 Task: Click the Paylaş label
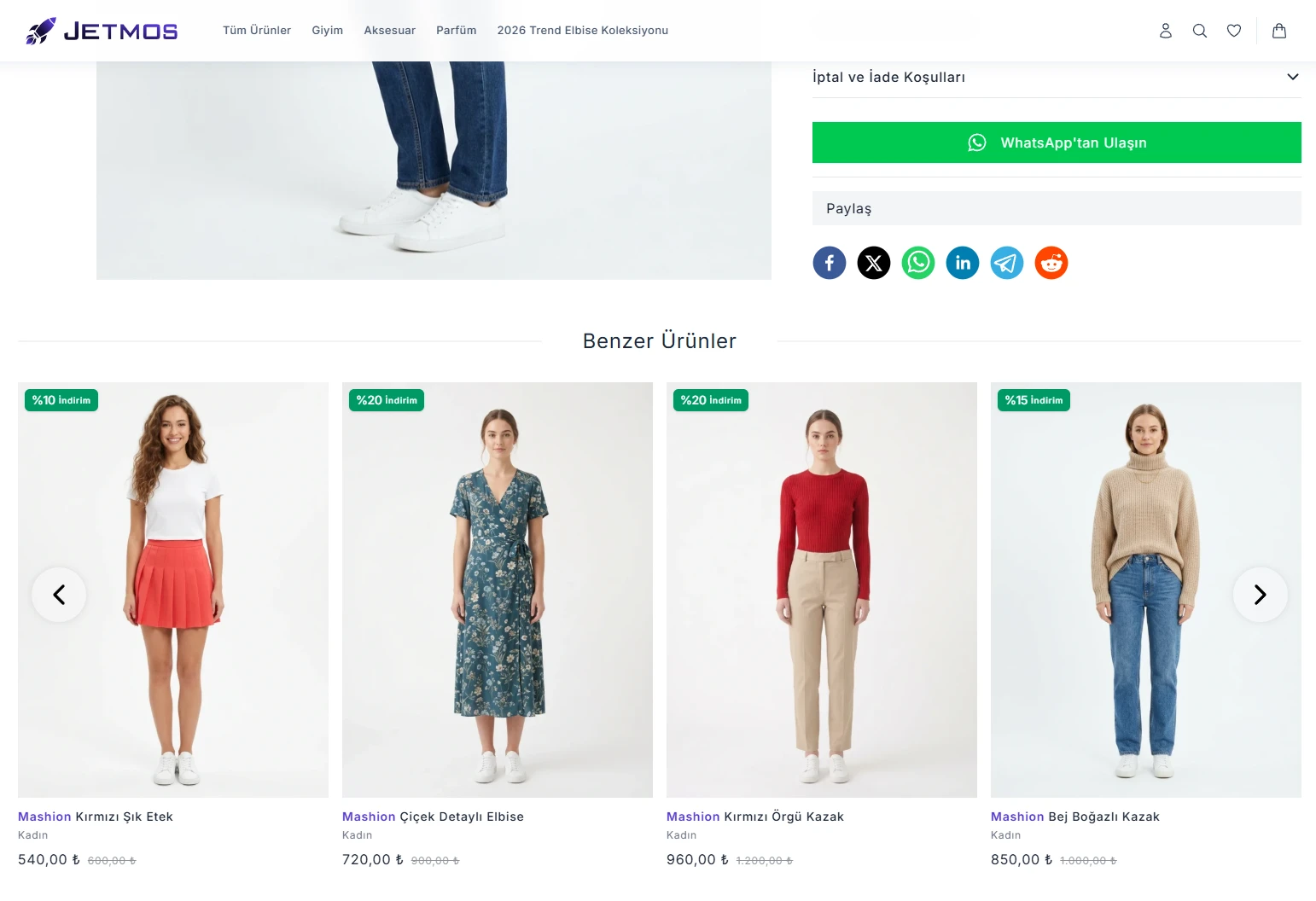pos(849,209)
